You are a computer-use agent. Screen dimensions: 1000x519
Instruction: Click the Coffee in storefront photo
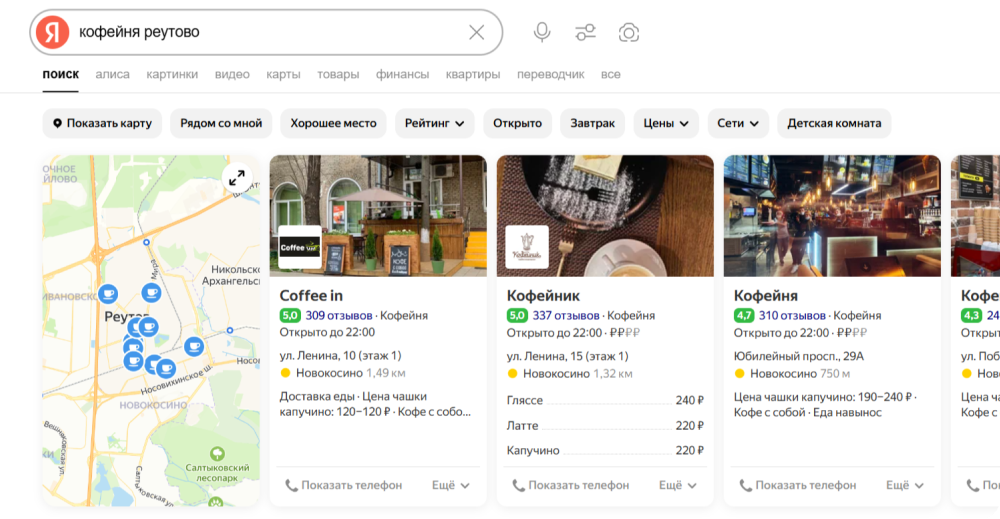378,216
